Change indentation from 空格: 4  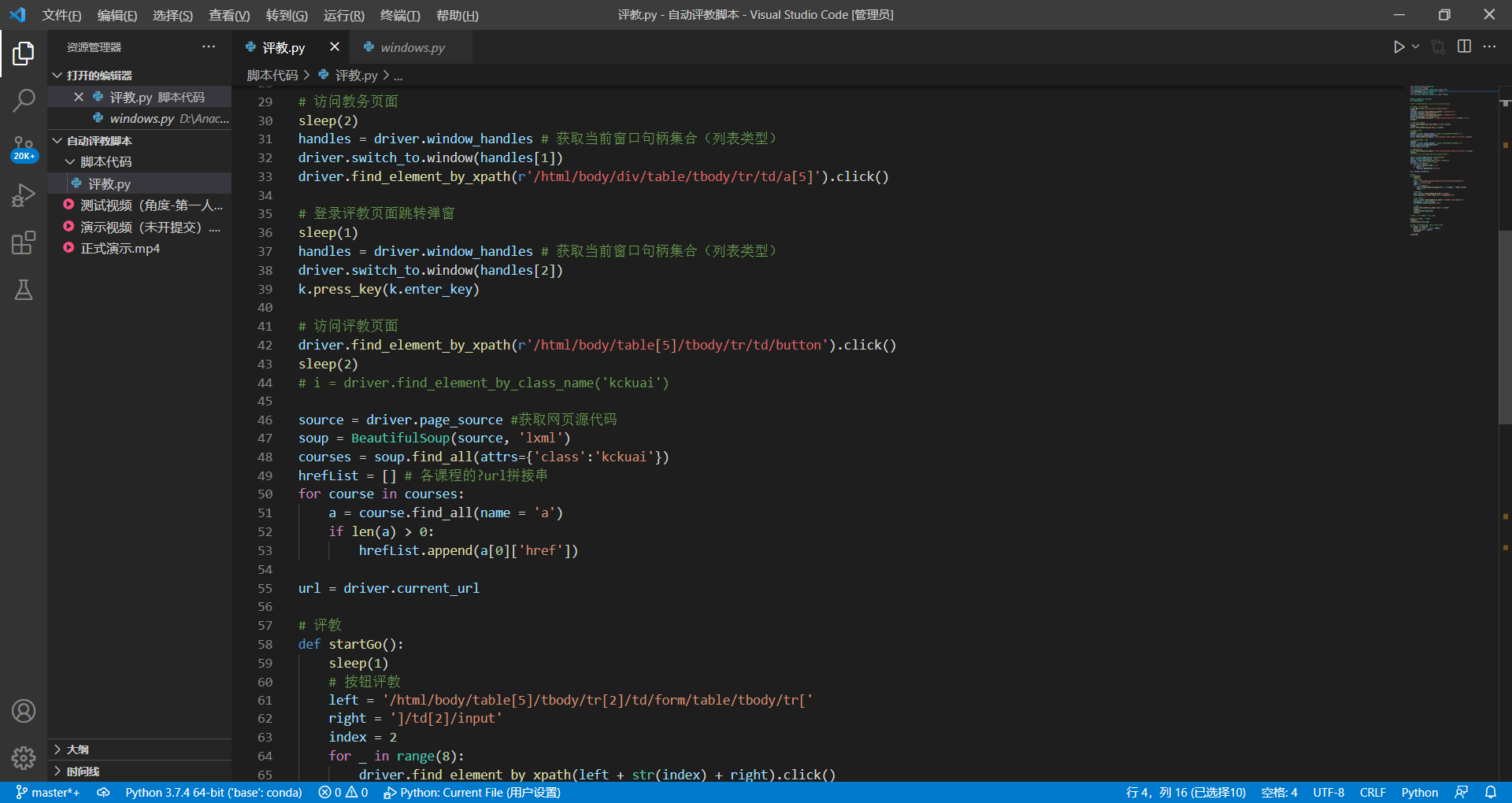click(1280, 793)
